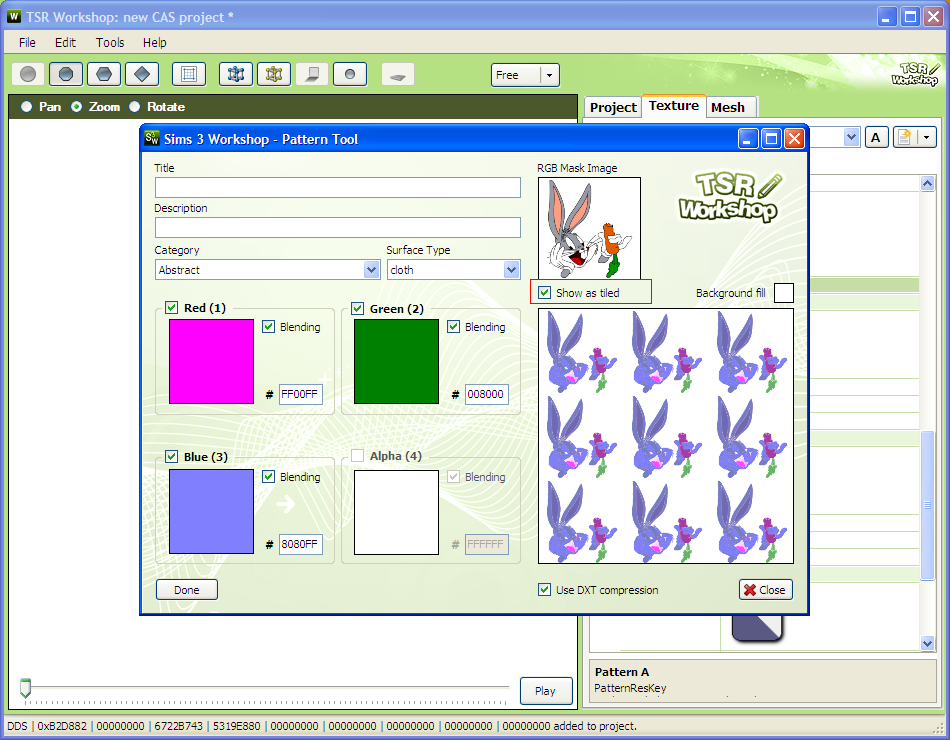Click the new document icon in the Texture panel
The height and width of the screenshot is (740, 950).
click(x=905, y=138)
